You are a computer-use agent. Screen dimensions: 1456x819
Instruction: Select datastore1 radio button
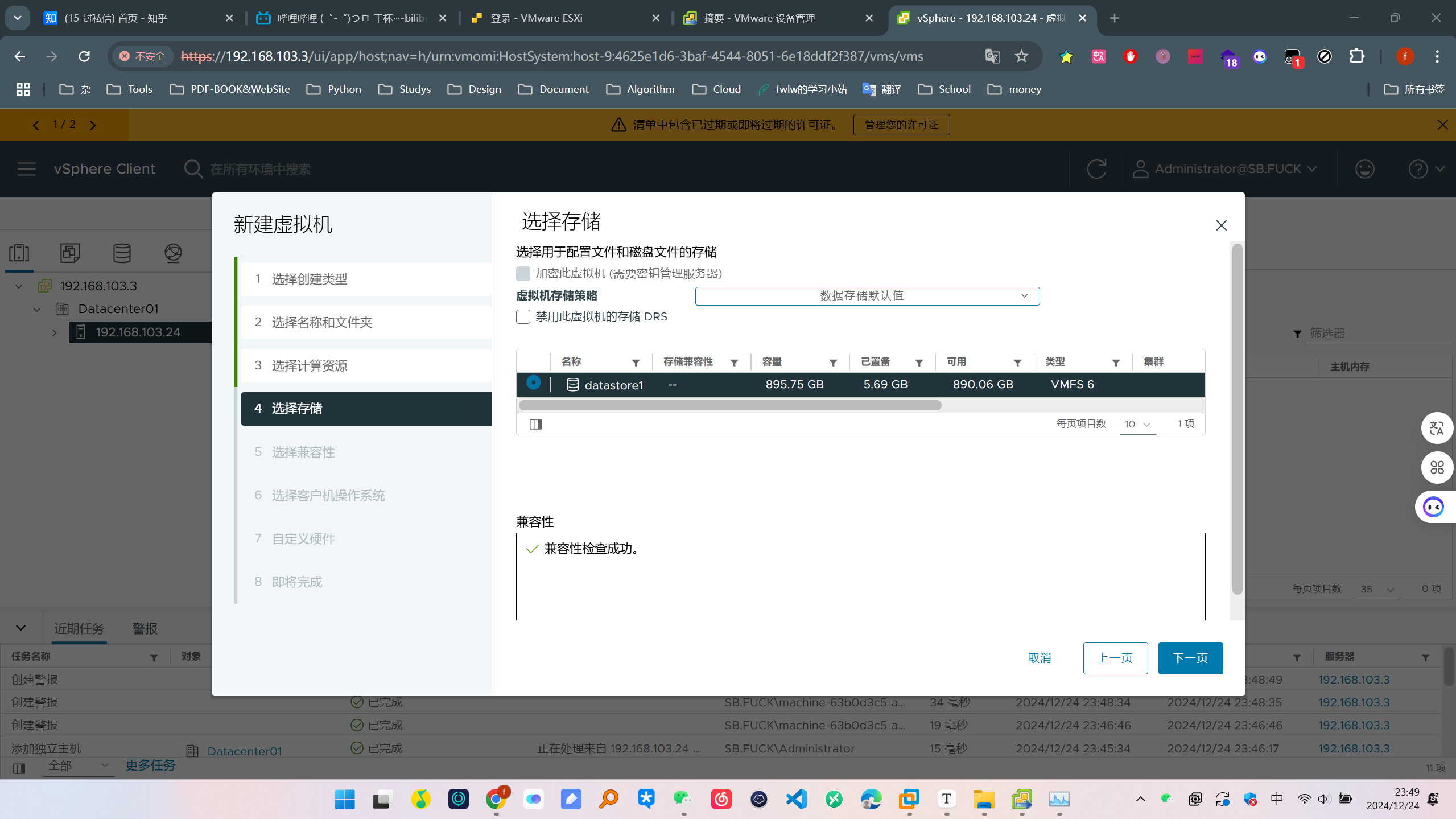click(533, 383)
